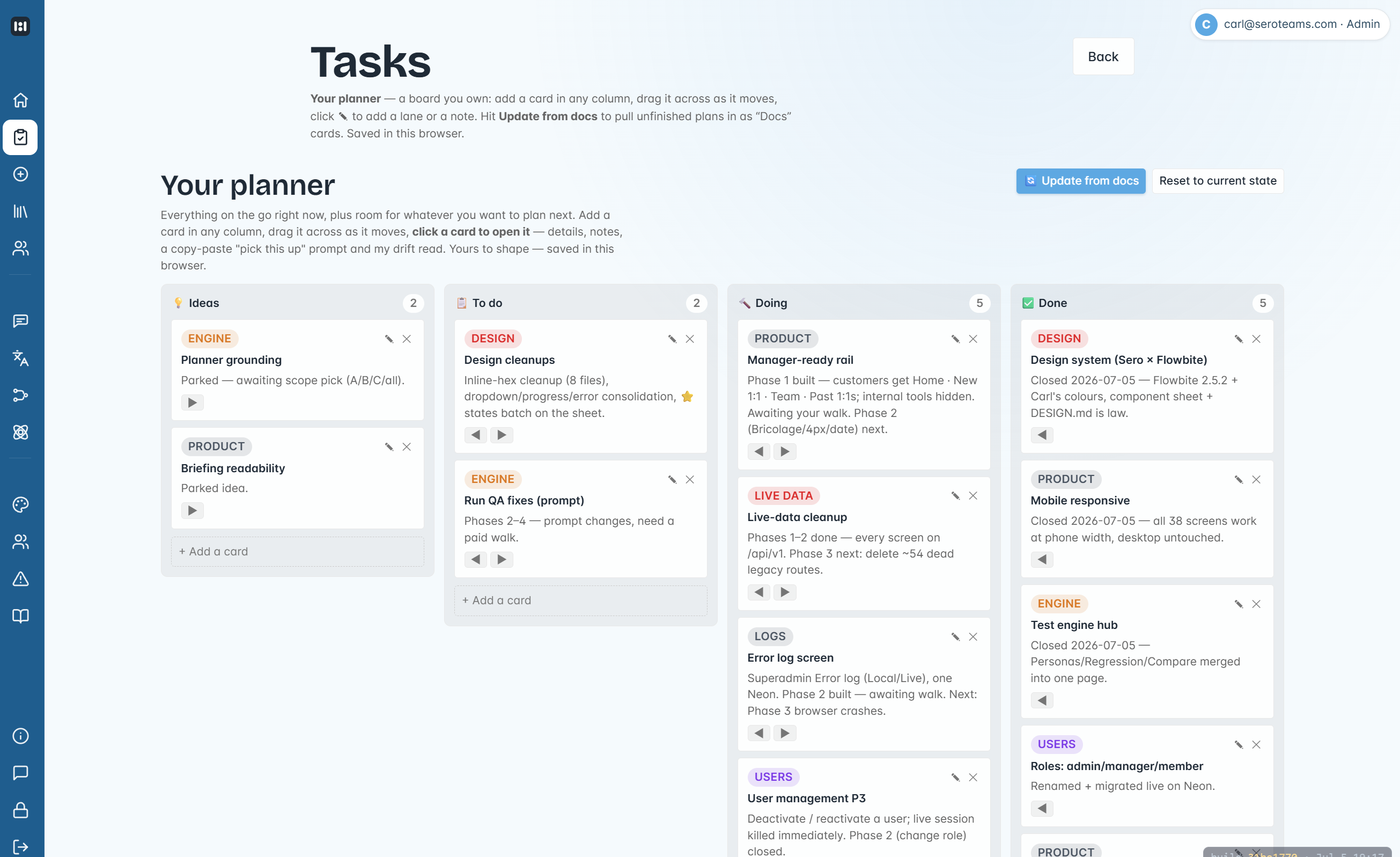Move Run QA fixes card right
Viewport: 1400px width, 857px height.
tap(502, 559)
